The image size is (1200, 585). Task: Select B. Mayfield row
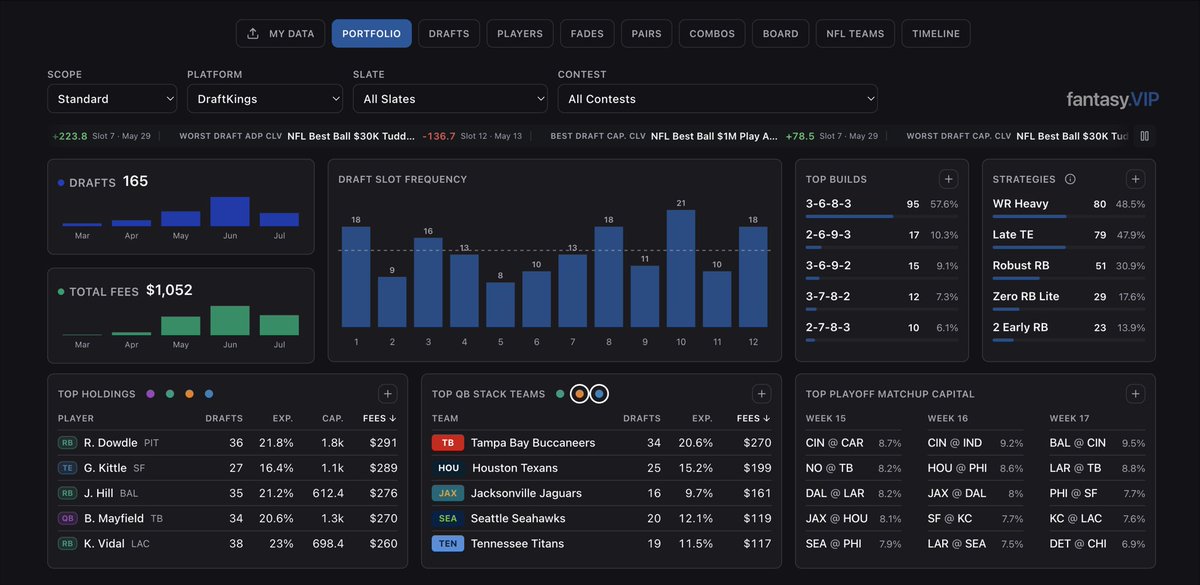(227, 519)
